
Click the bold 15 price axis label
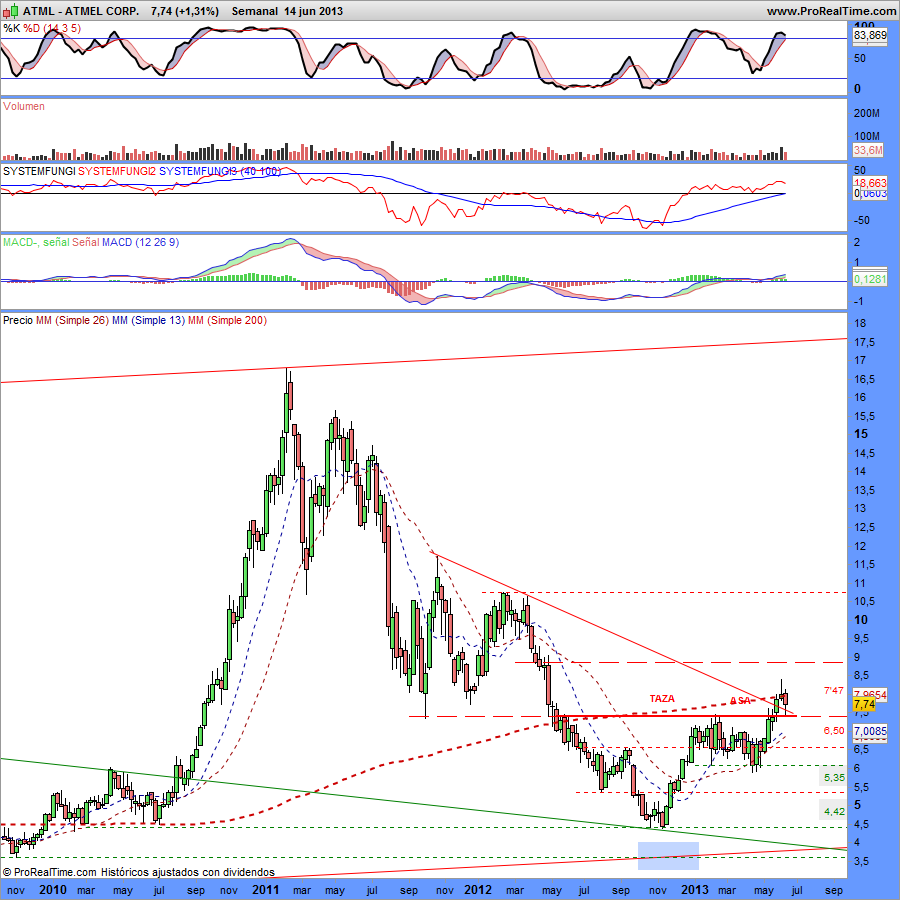coord(861,434)
